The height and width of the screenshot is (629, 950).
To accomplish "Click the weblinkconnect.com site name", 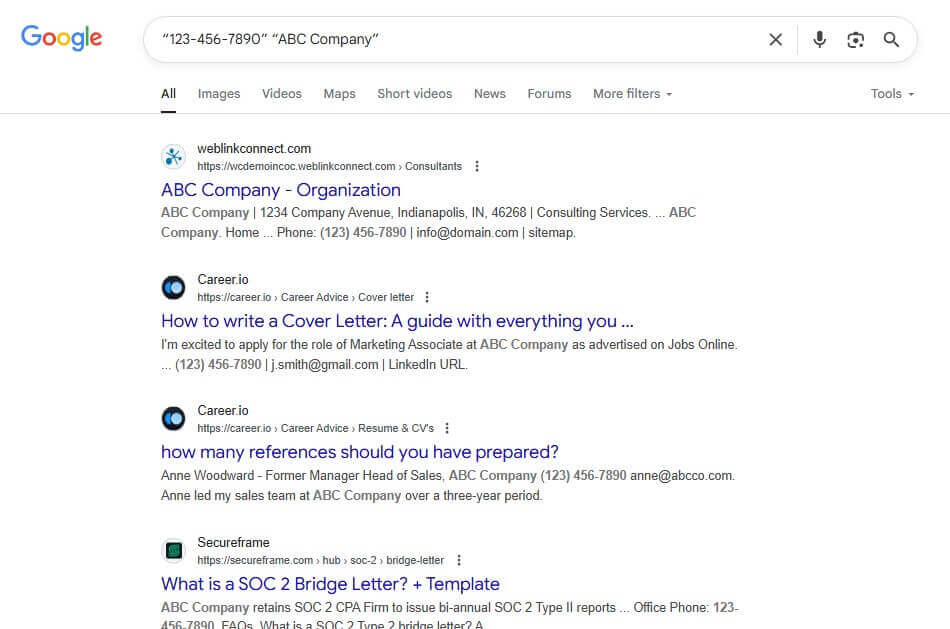I will (x=254, y=148).
